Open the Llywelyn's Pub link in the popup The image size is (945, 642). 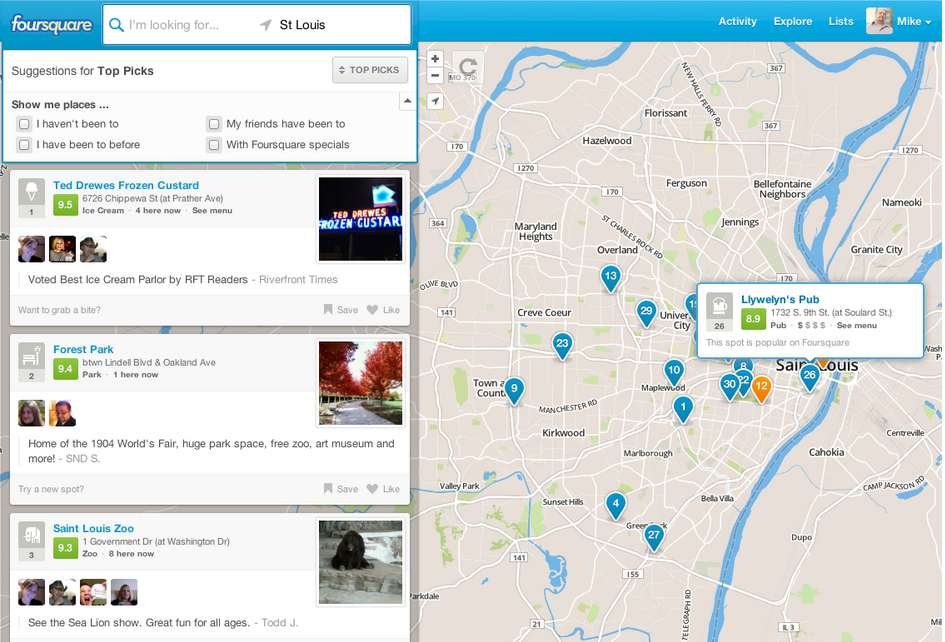(780, 299)
